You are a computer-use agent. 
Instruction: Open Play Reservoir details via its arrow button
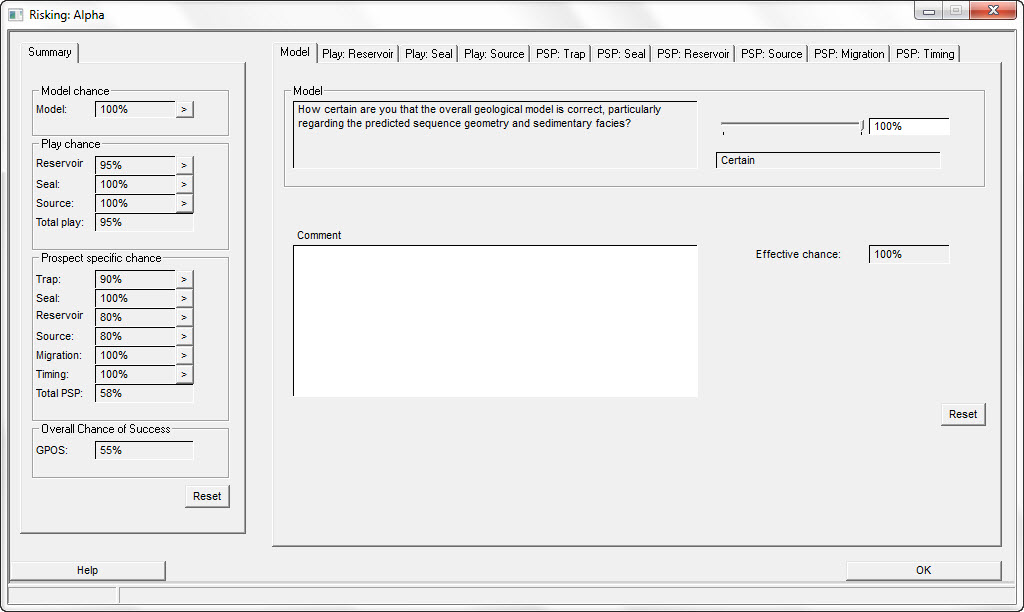(184, 165)
